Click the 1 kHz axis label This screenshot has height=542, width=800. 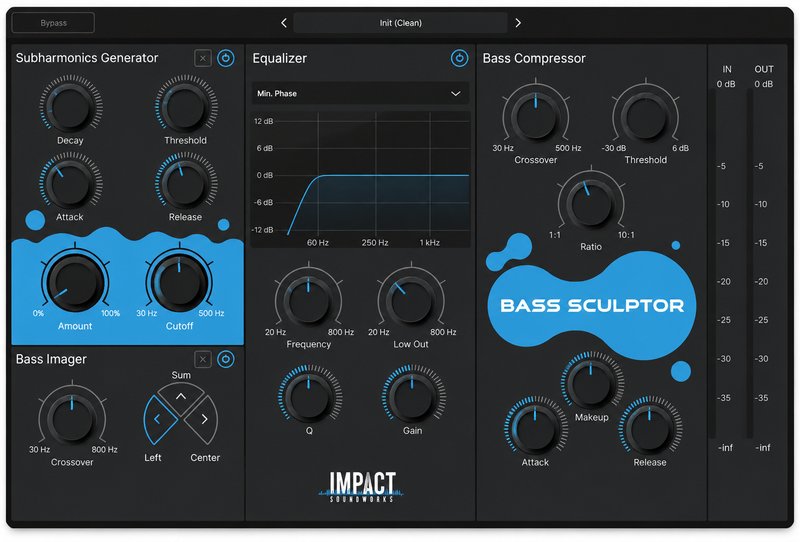pos(430,242)
